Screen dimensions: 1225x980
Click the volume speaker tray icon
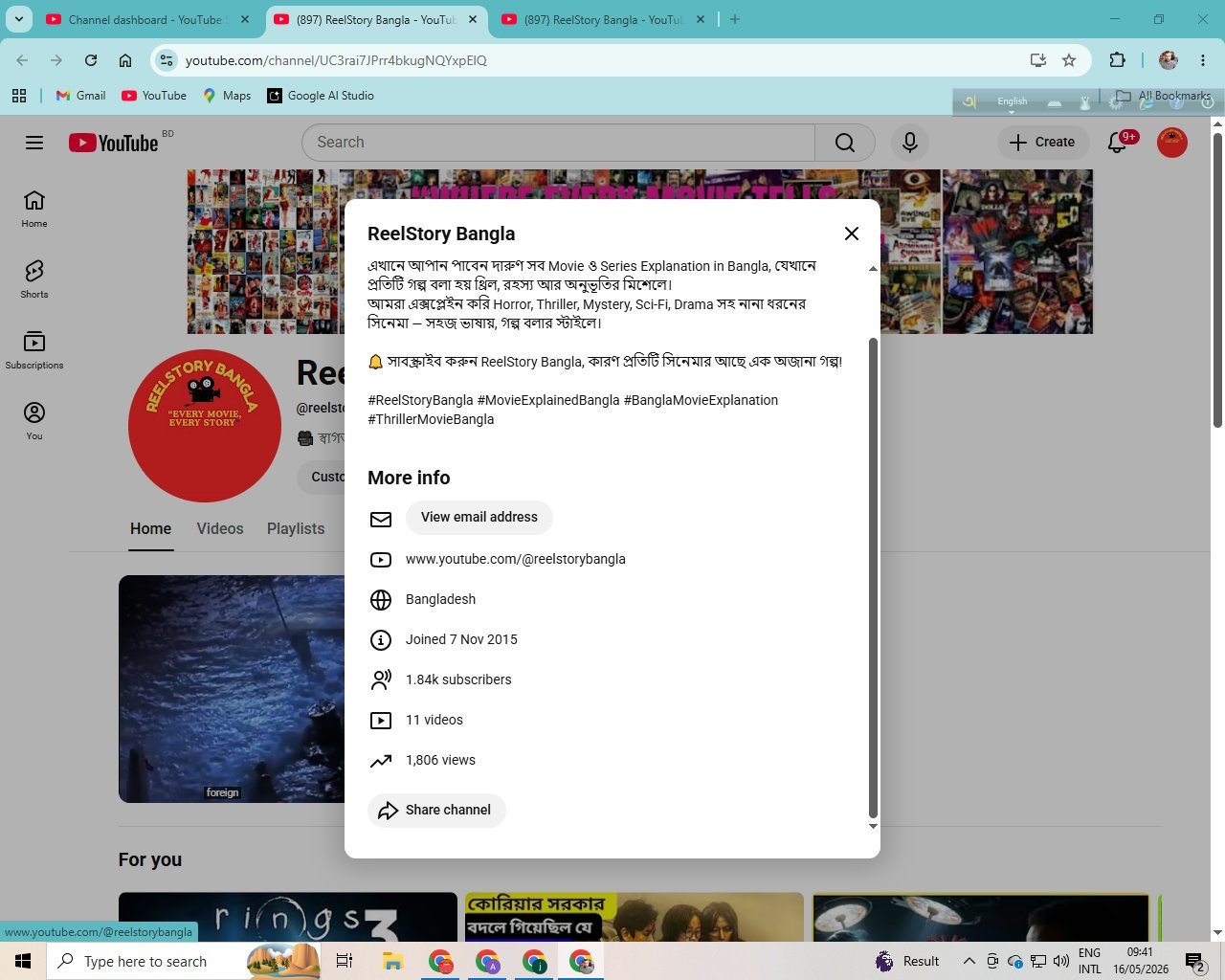point(1060,961)
